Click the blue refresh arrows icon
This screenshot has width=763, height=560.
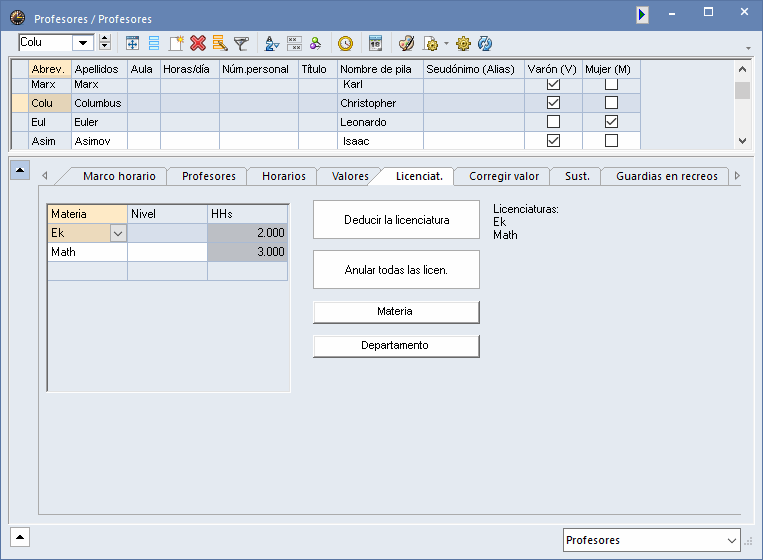click(x=485, y=43)
